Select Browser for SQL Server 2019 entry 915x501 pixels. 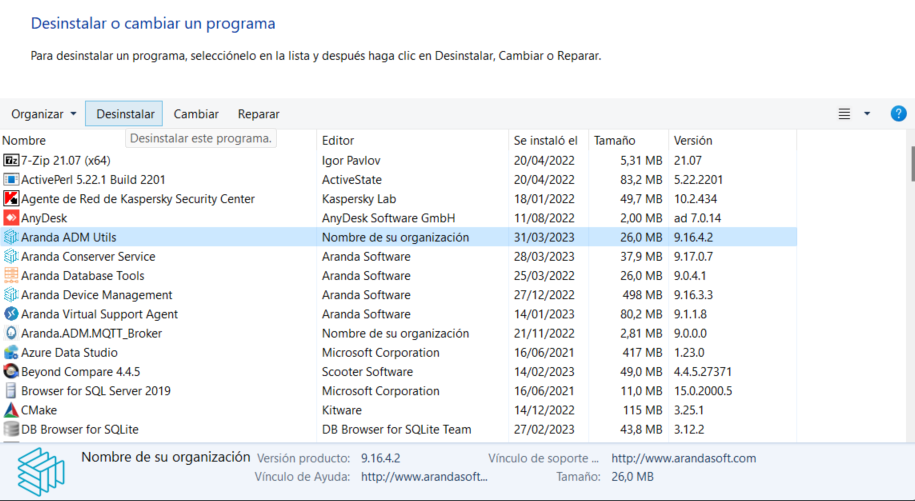96,391
